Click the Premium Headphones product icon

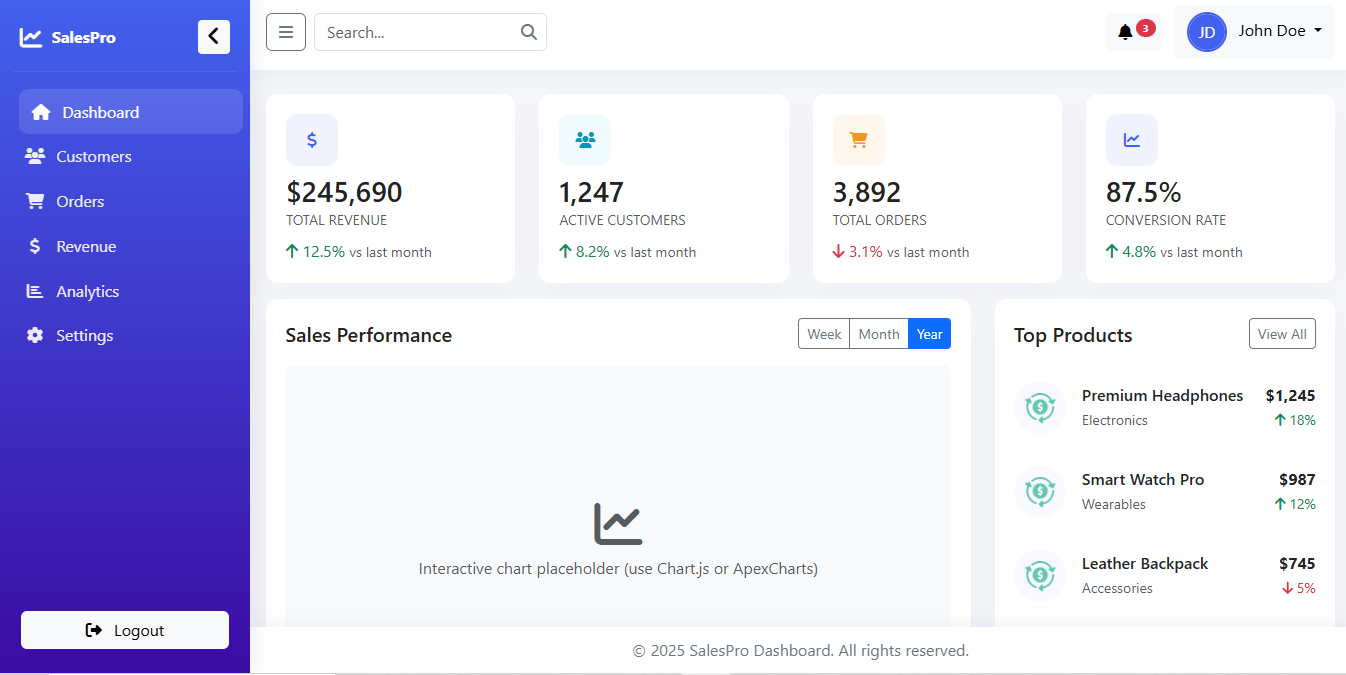coord(1040,408)
